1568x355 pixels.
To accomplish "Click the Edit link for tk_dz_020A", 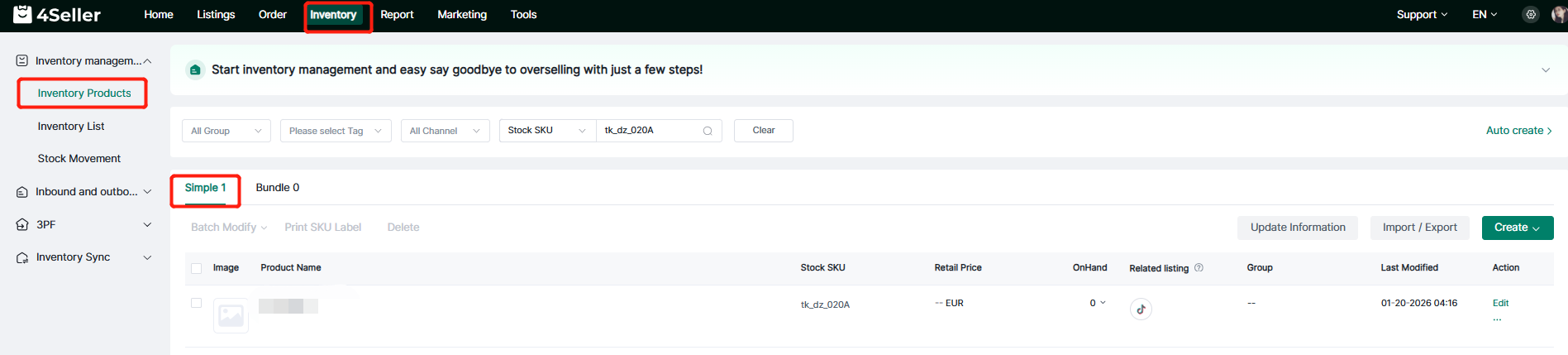I will [1500, 303].
